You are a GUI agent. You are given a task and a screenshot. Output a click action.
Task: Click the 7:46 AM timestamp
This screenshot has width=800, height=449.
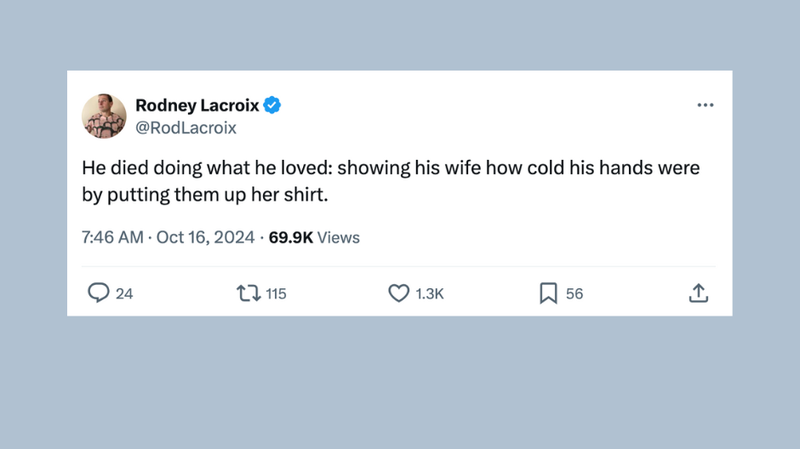112,238
